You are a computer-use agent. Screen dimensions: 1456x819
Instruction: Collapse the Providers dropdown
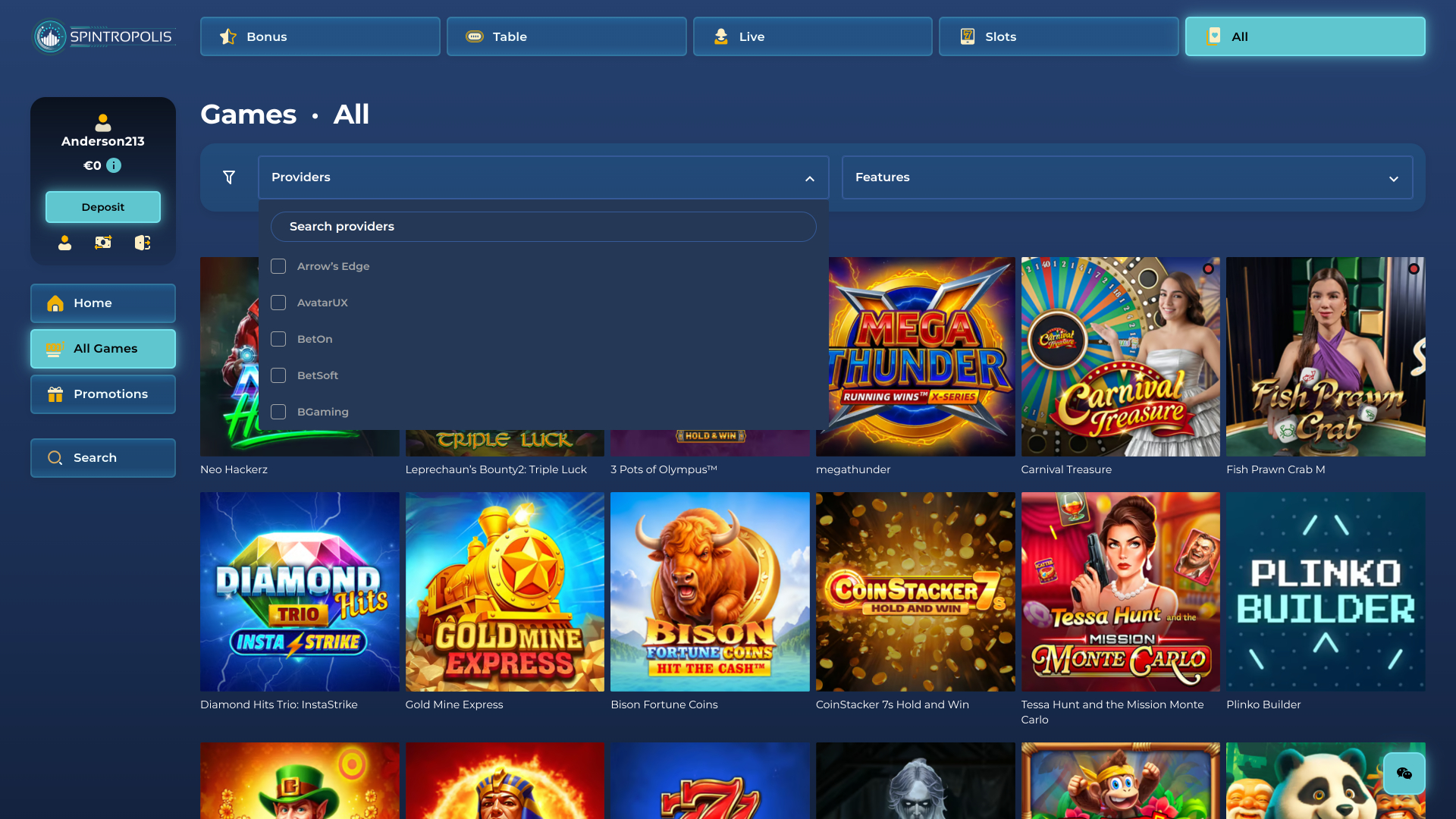pos(808,177)
